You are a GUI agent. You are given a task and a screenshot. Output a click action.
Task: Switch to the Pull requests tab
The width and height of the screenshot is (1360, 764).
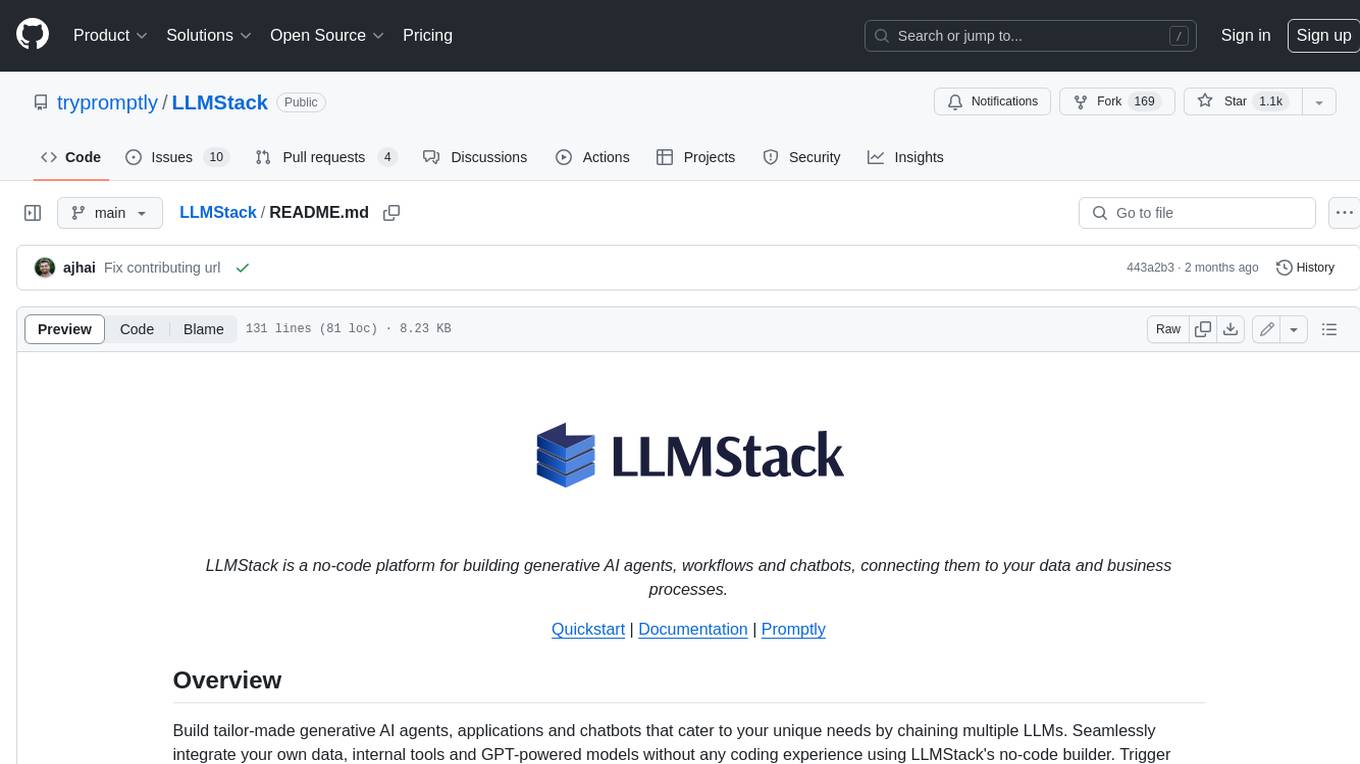click(326, 157)
